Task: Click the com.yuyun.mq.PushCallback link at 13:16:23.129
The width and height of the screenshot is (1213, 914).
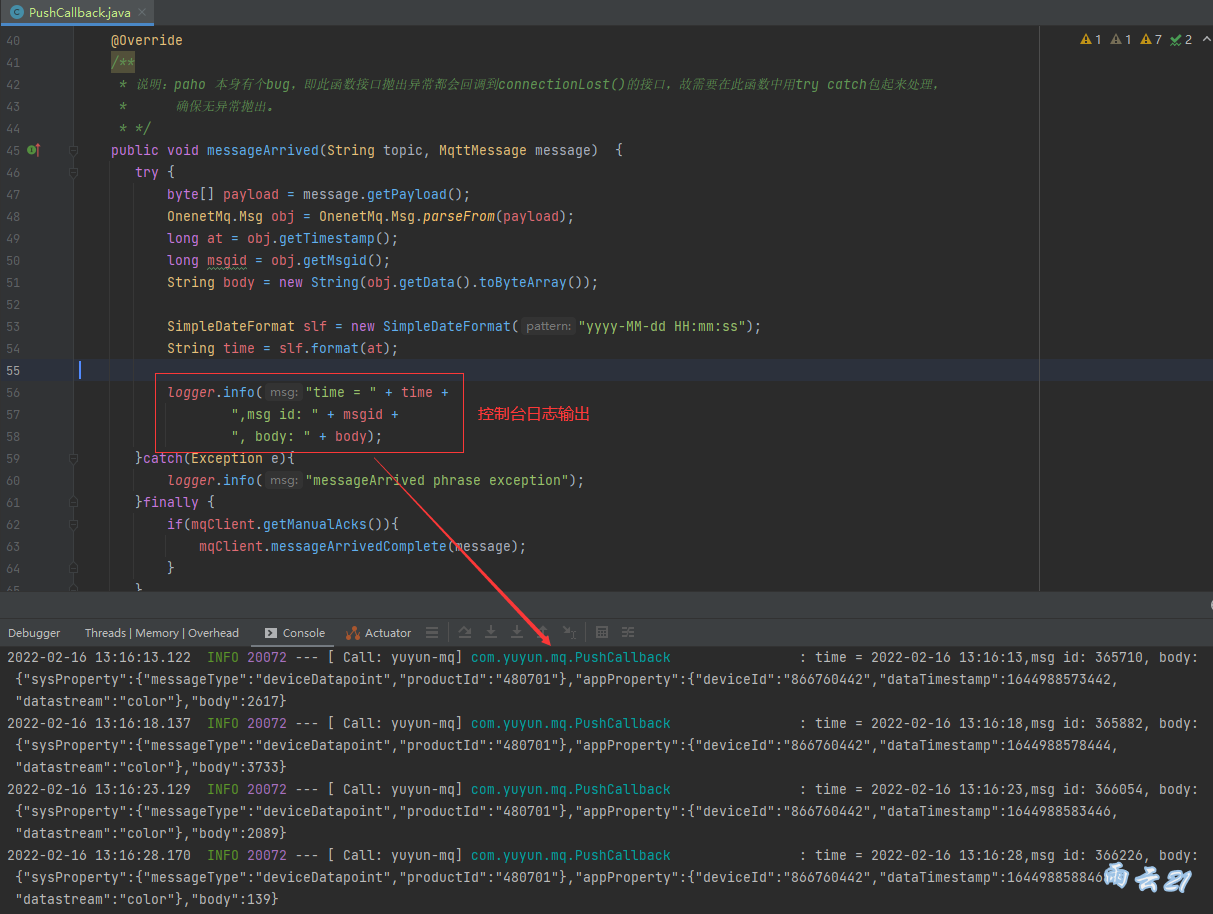Action: coord(571,789)
